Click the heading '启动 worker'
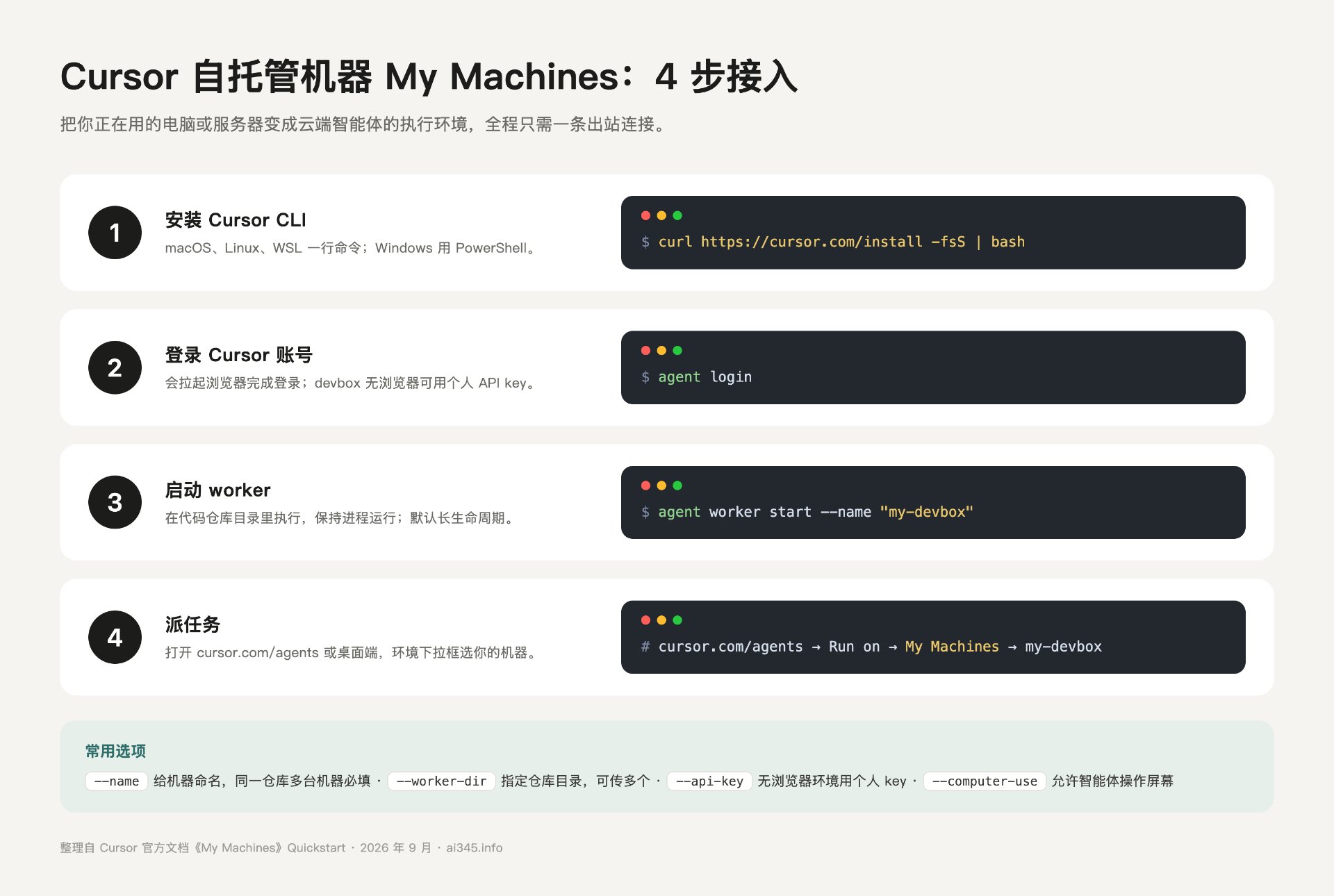The image size is (1334, 896). [217, 490]
